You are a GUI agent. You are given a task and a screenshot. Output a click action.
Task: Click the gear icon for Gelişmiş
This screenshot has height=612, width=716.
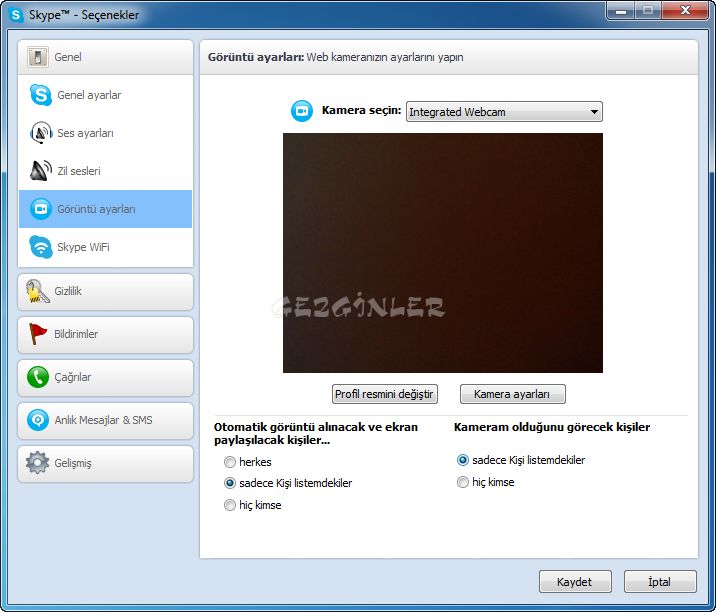tap(37, 463)
